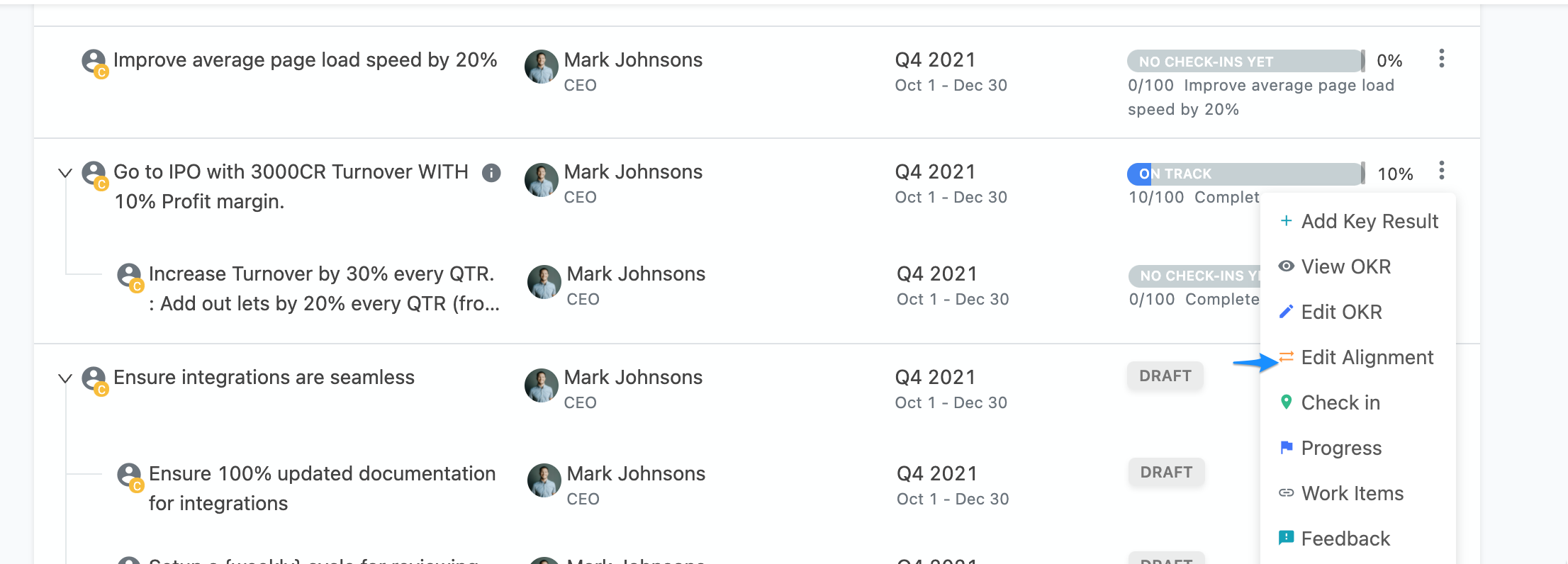Click the DRAFT badge on Ensure integrations row
Image resolution: width=1568 pixels, height=564 pixels.
(x=1165, y=376)
